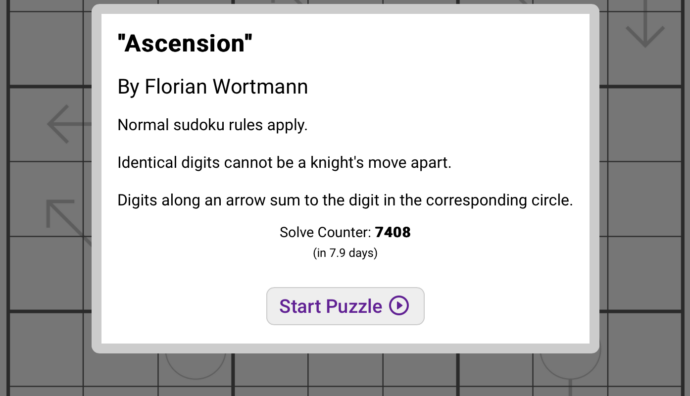Click the stem below the bottom-right circle
Viewport: 690px width, 396px height.
point(570,388)
